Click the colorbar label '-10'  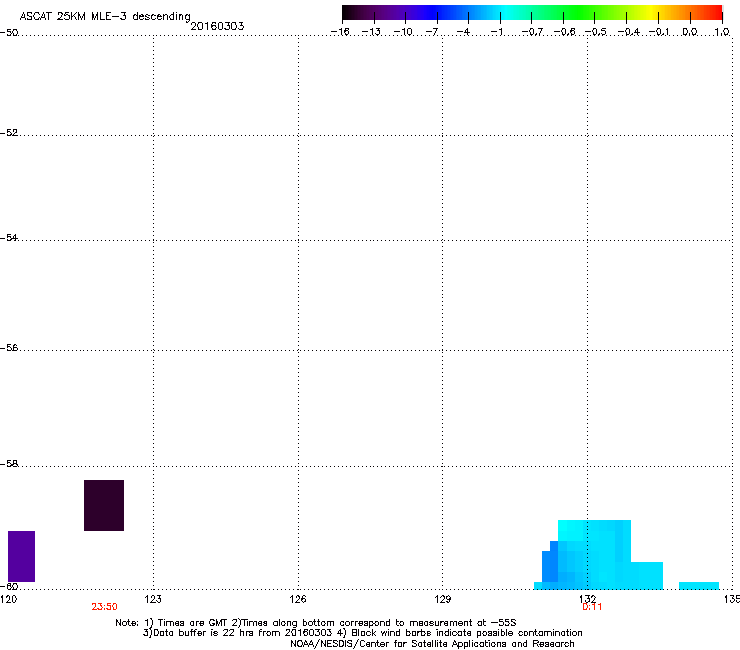(403, 32)
